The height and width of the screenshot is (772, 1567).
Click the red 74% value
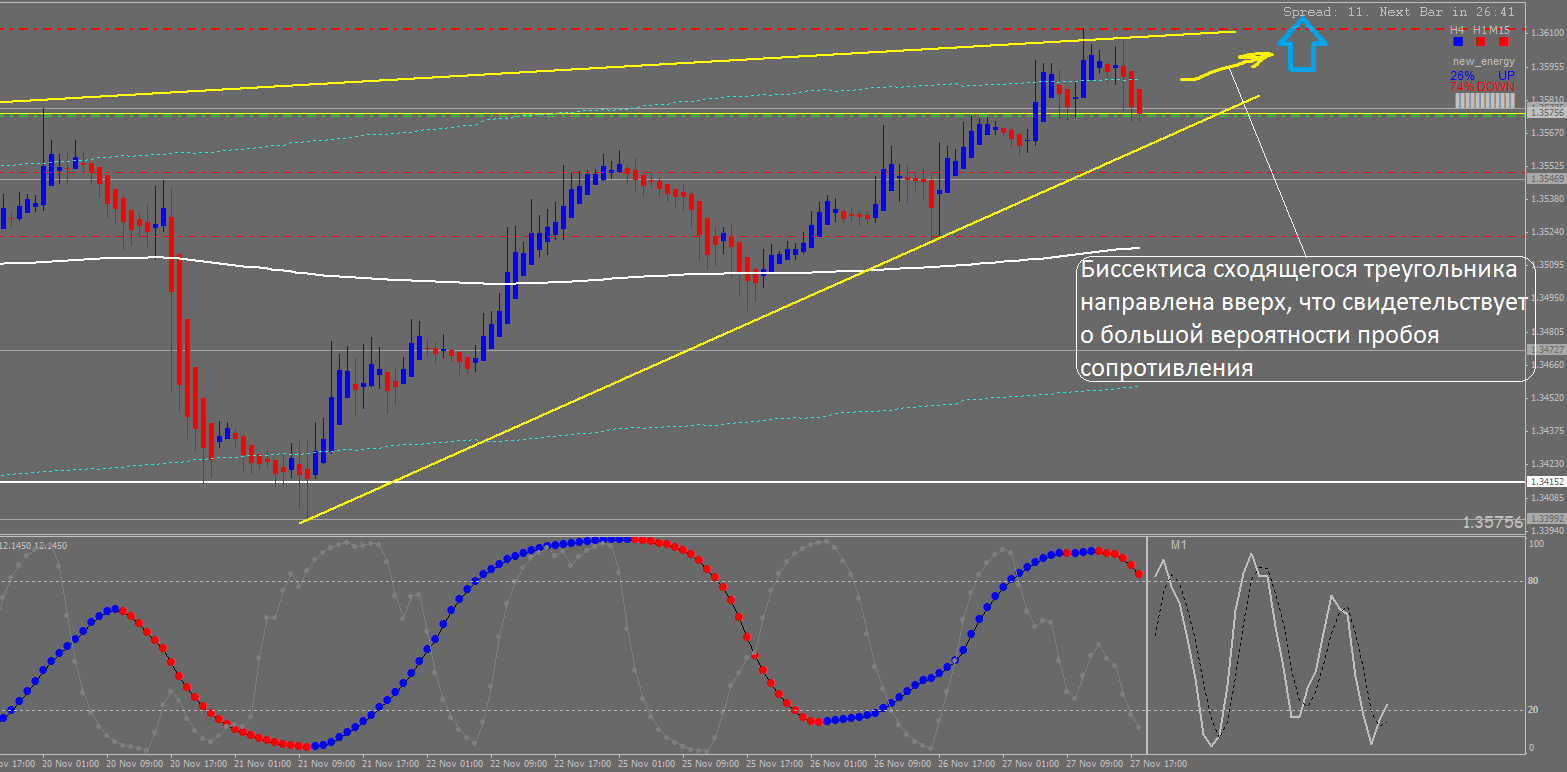[x=1462, y=87]
